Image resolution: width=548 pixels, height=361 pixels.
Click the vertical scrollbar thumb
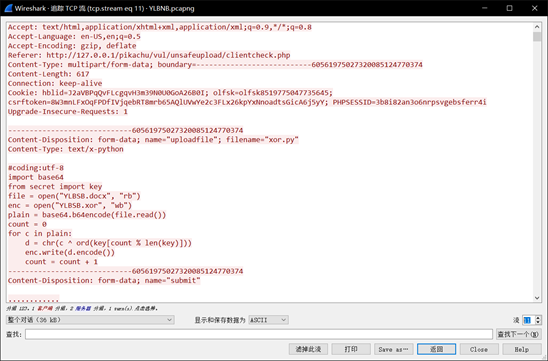(537, 36)
